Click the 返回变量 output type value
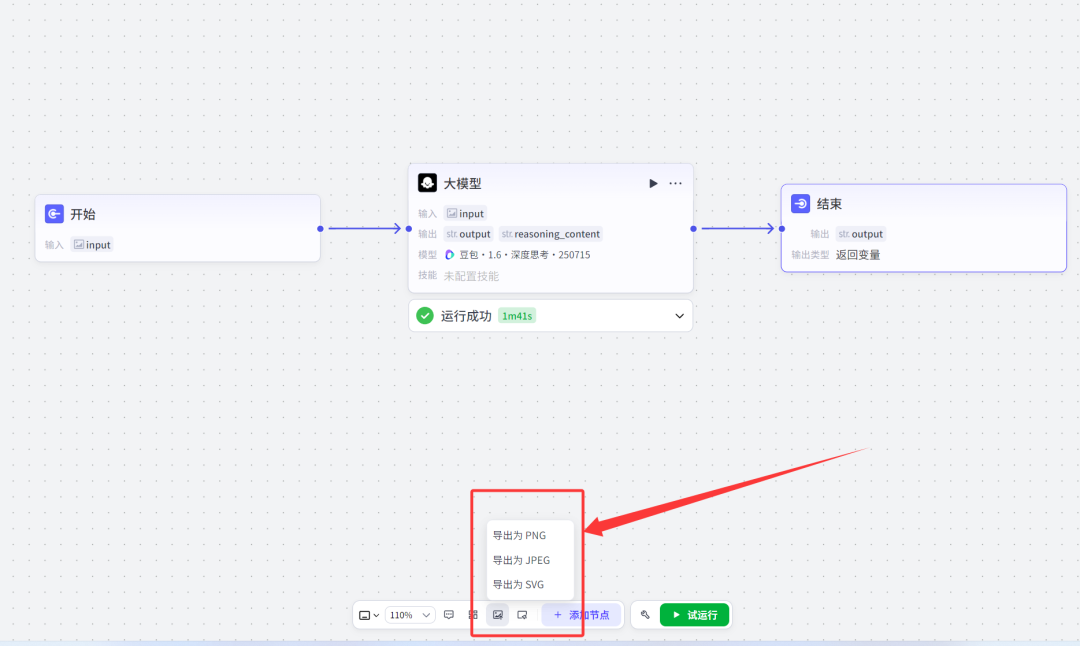The width and height of the screenshot is (1080, 646). tap(858, 255)
